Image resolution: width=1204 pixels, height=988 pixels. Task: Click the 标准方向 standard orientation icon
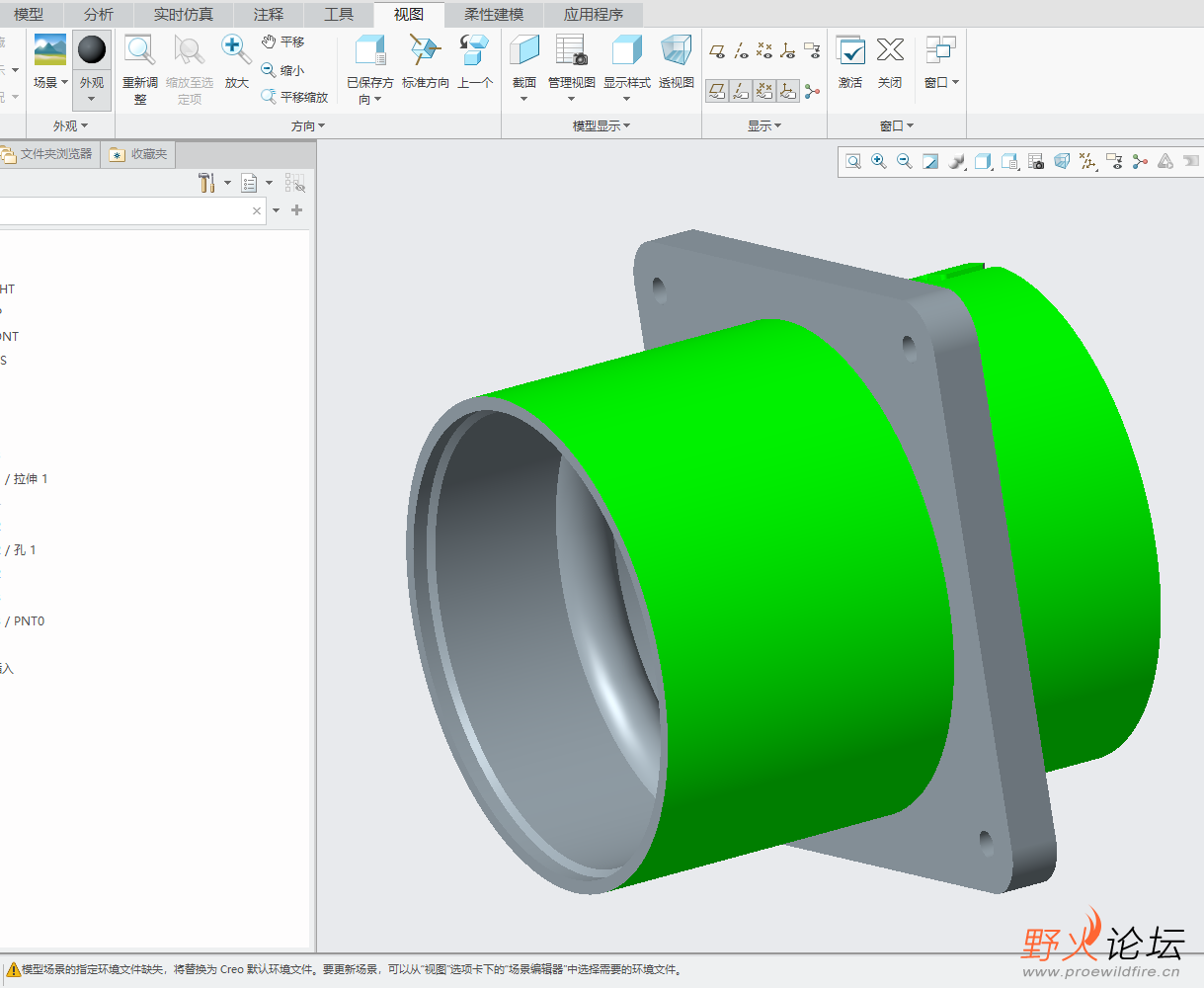point(425,50)
